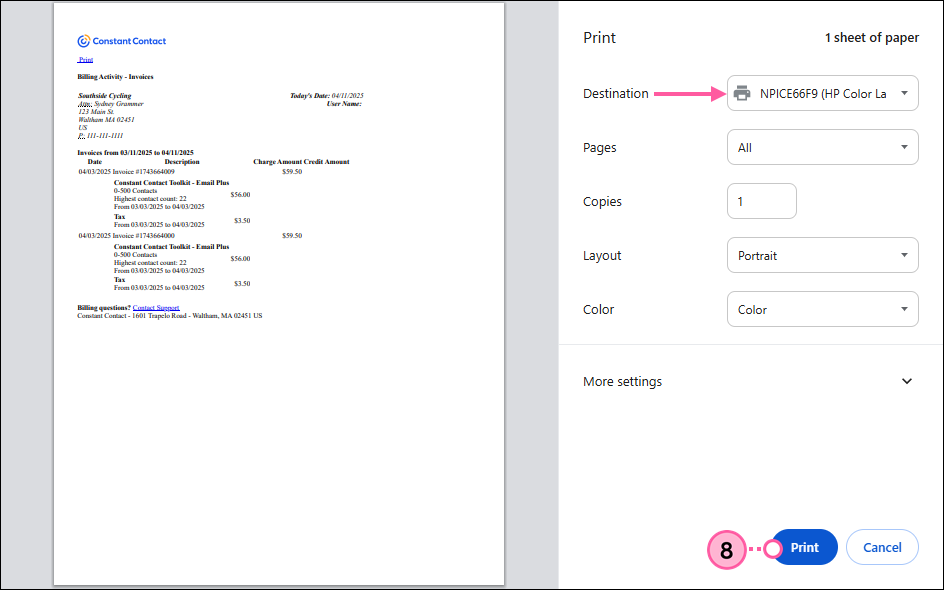The image size is (944, 590).
Task: Click the Print link in page preview
Action: coord(85,60)
